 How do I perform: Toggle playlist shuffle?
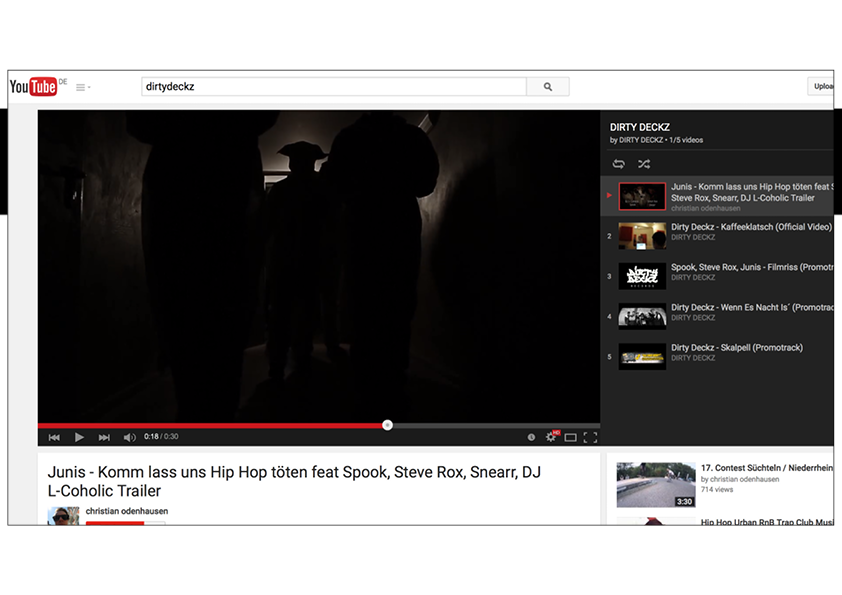pyautogui.click(x=644, y=164)
